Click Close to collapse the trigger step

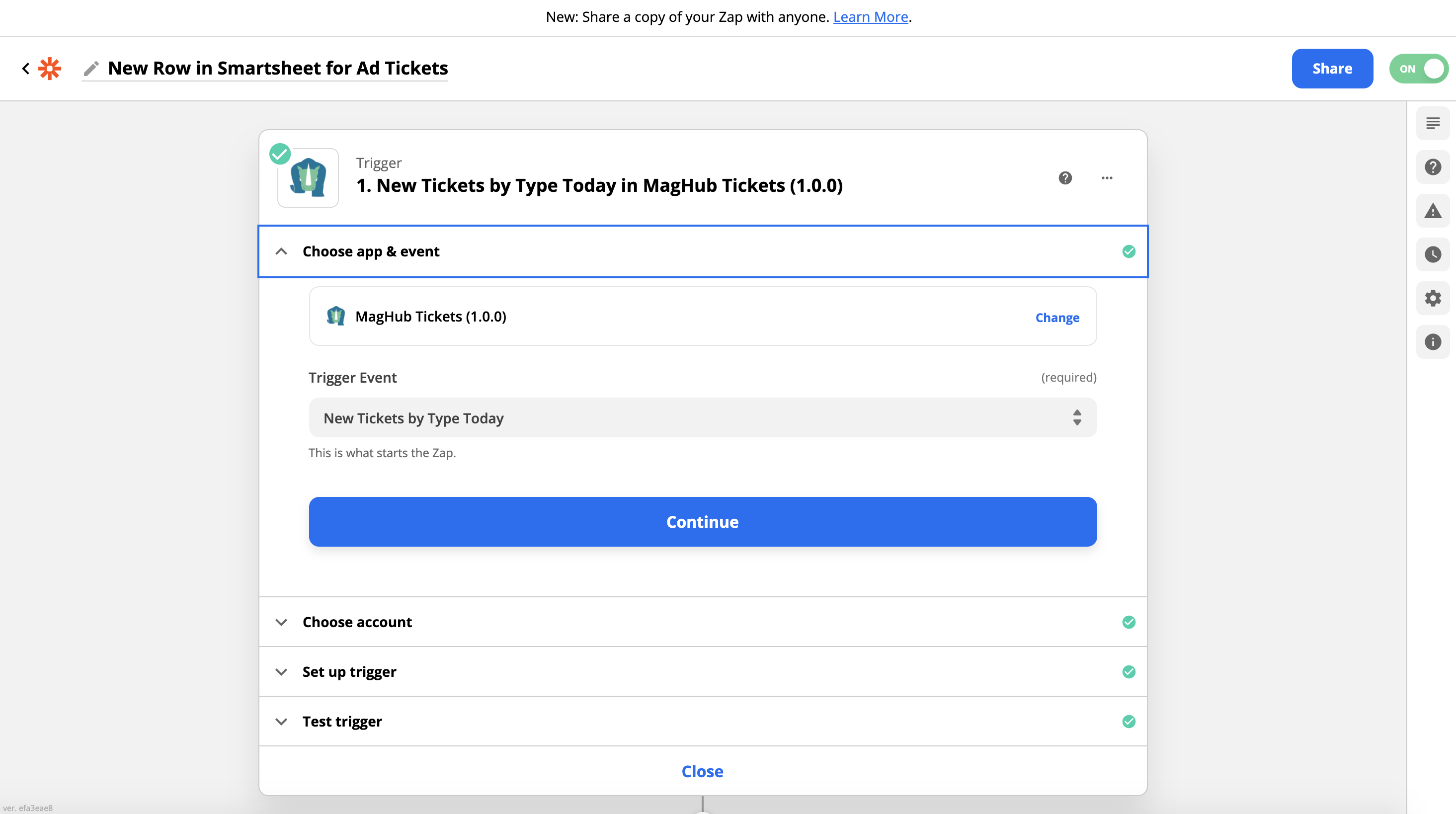pos(702,771)
